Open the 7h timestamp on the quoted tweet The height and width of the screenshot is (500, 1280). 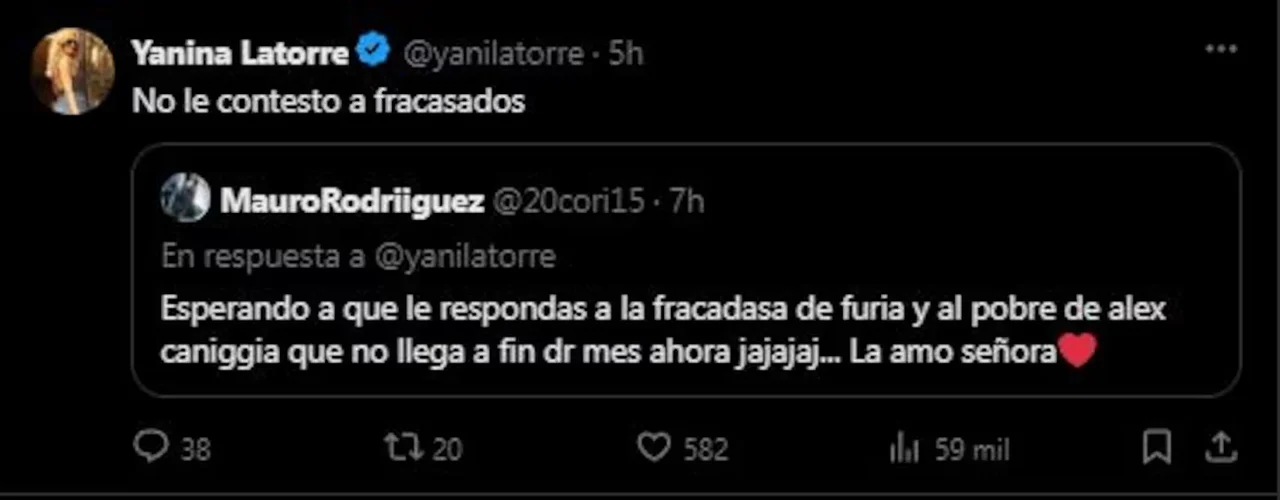[687, 201]
